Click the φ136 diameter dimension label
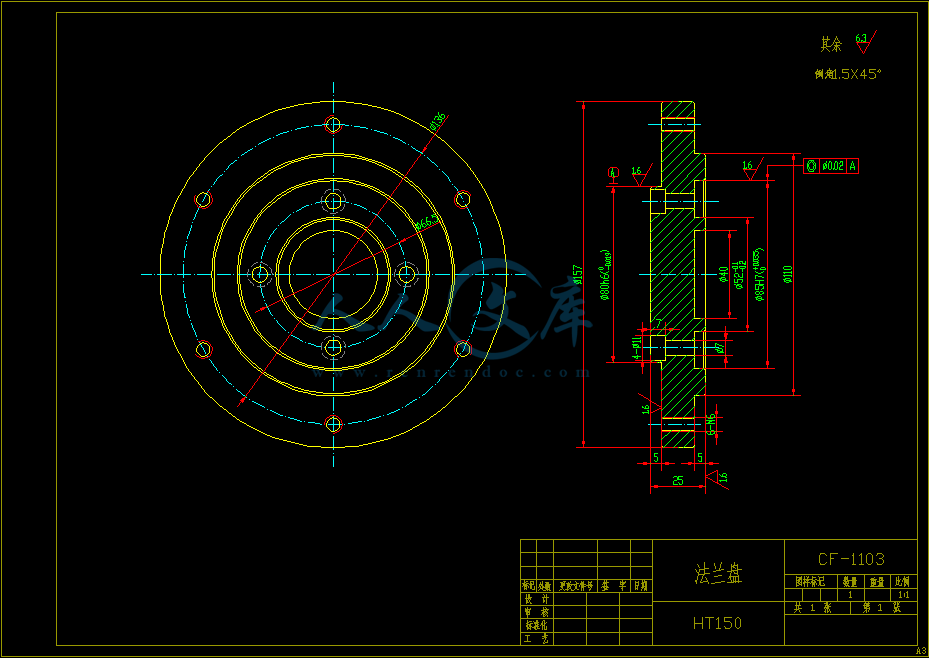The width and height of the screenshot is (929, 658). [437, 121]
